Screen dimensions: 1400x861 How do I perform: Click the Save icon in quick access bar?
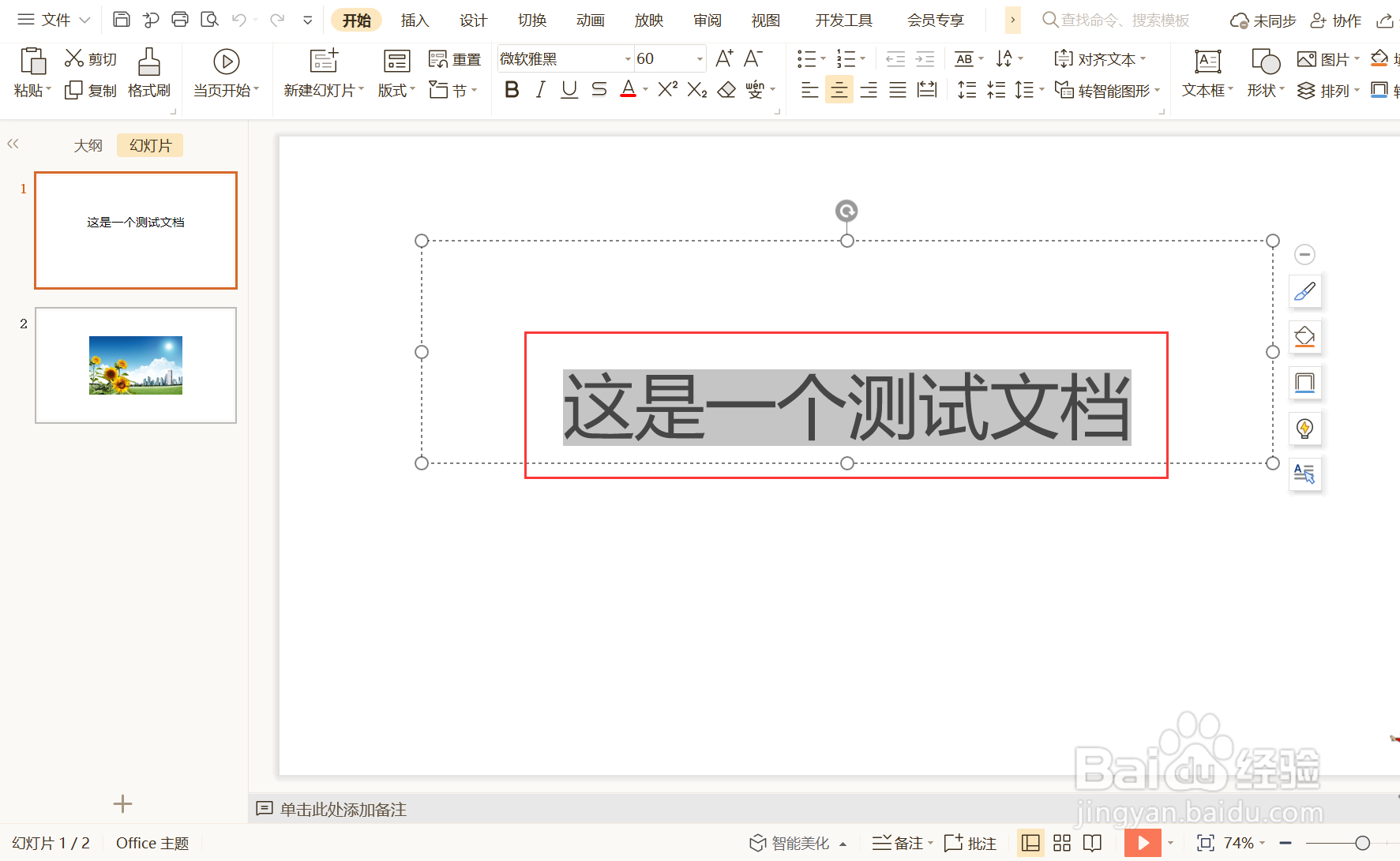coord(122,20)
